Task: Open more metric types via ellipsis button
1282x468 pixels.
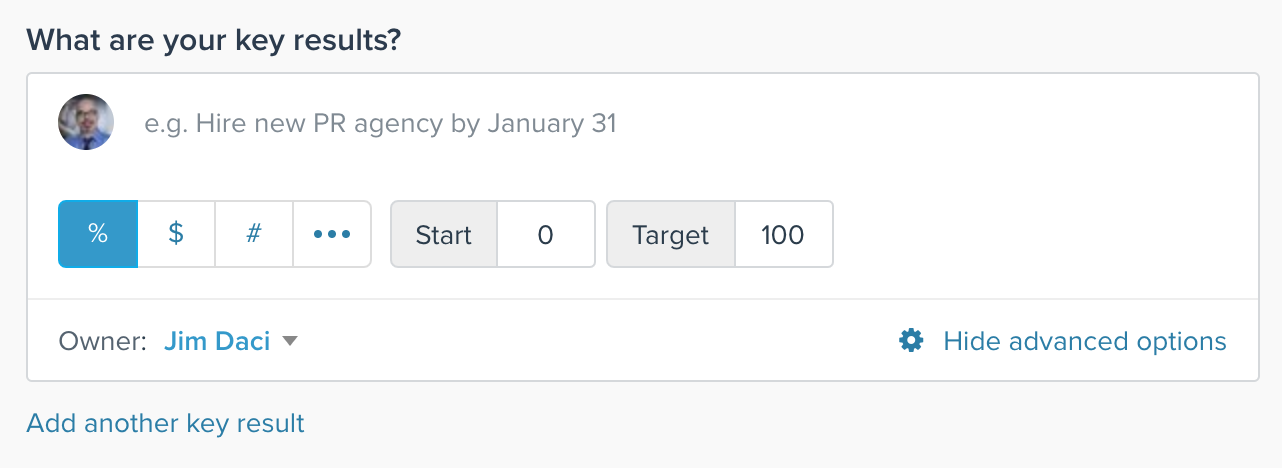Action: click(x=332, y=234)
